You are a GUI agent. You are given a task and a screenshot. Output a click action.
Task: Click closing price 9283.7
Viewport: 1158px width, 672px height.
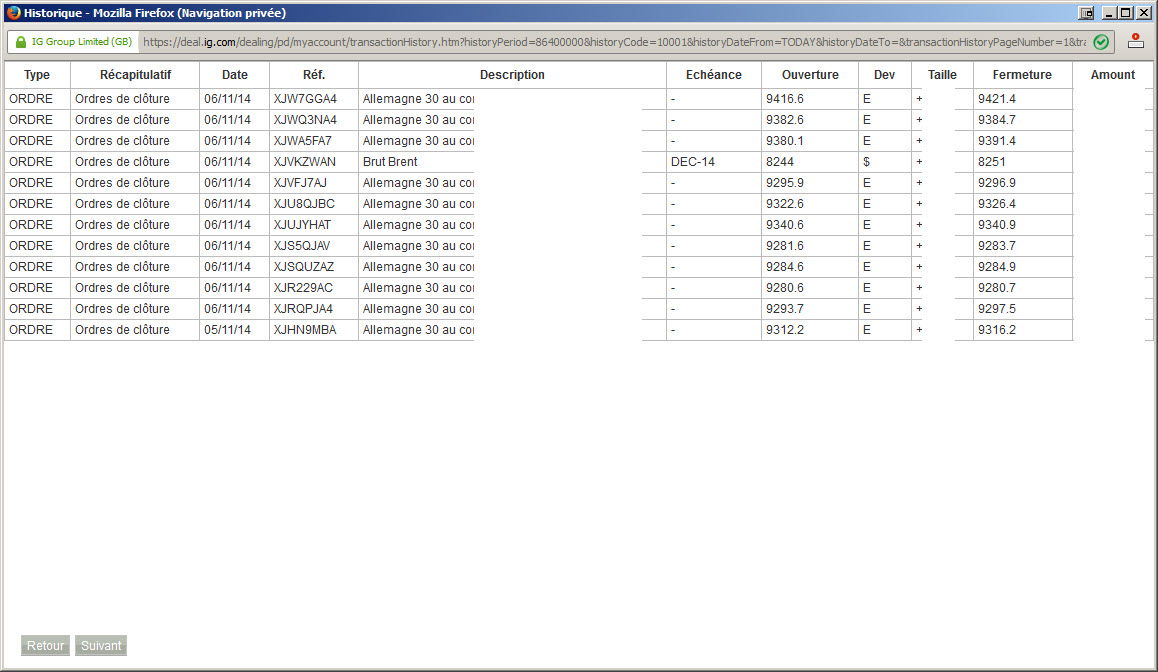click(x=997, y=246)
